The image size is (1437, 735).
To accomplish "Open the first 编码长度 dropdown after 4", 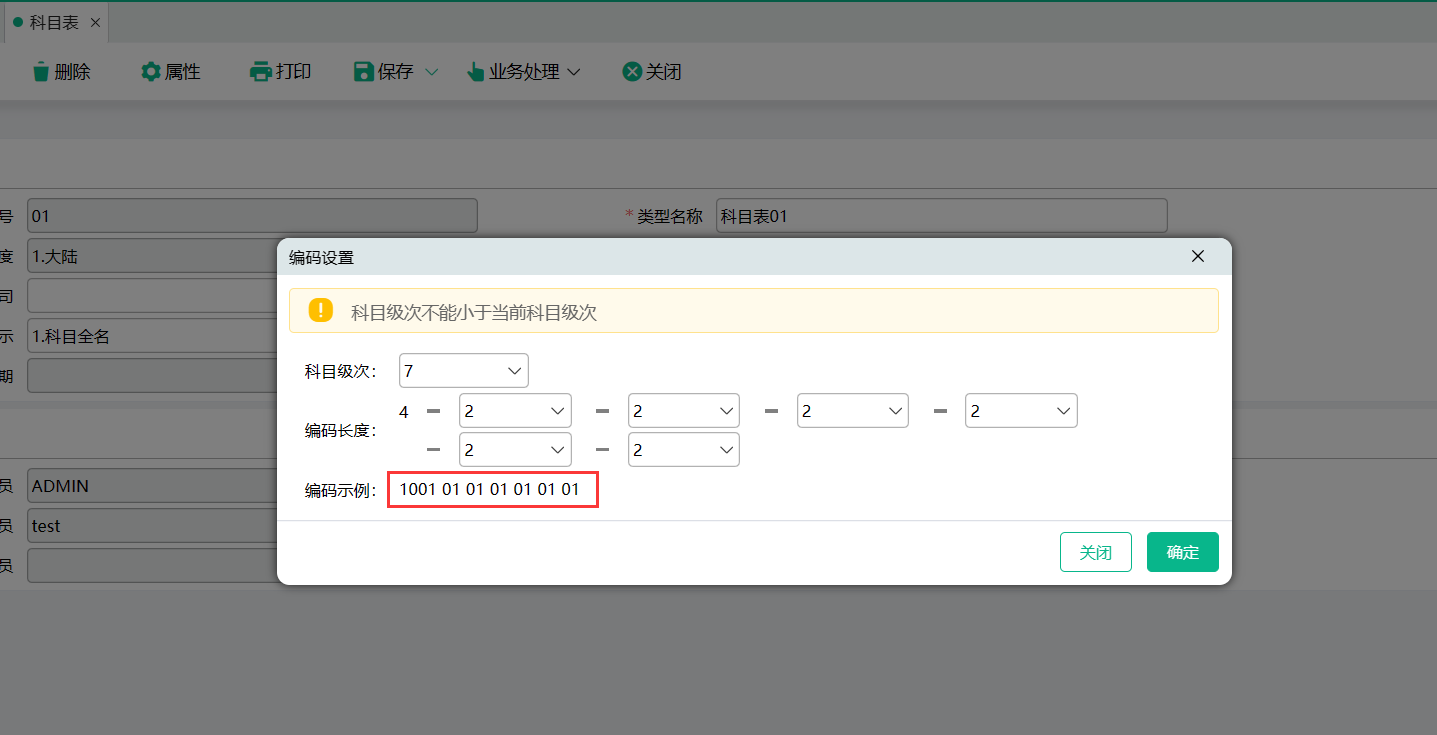I will coord(515,411).
